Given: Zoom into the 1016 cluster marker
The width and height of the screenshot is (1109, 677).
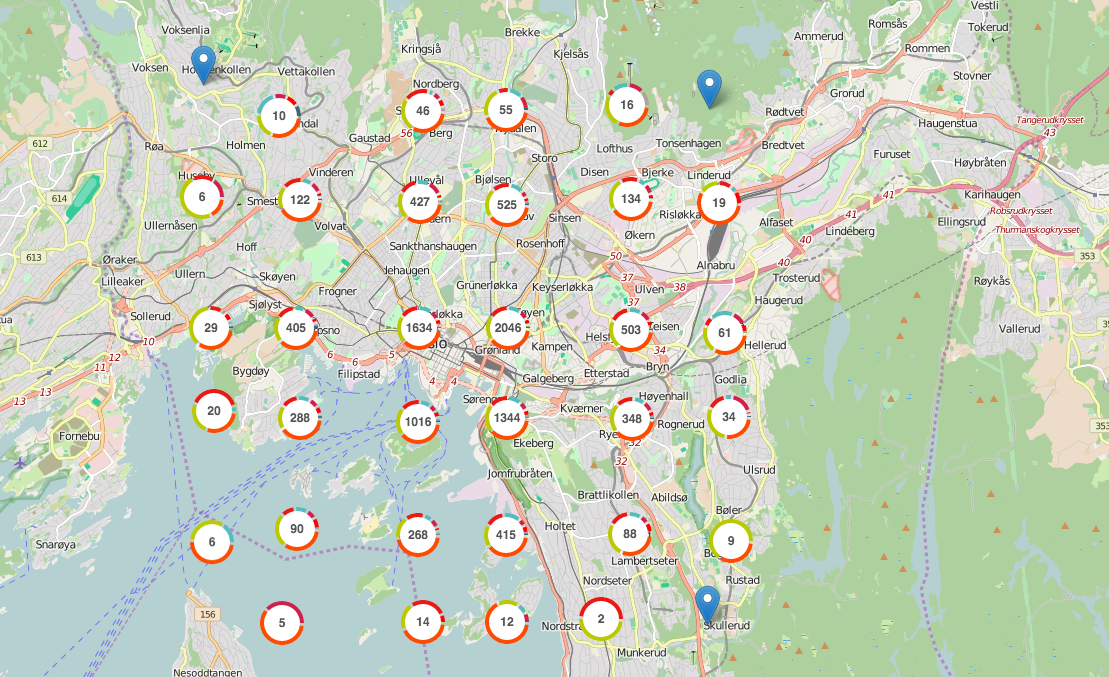Looking at the screenshot, I should [418, 422].
